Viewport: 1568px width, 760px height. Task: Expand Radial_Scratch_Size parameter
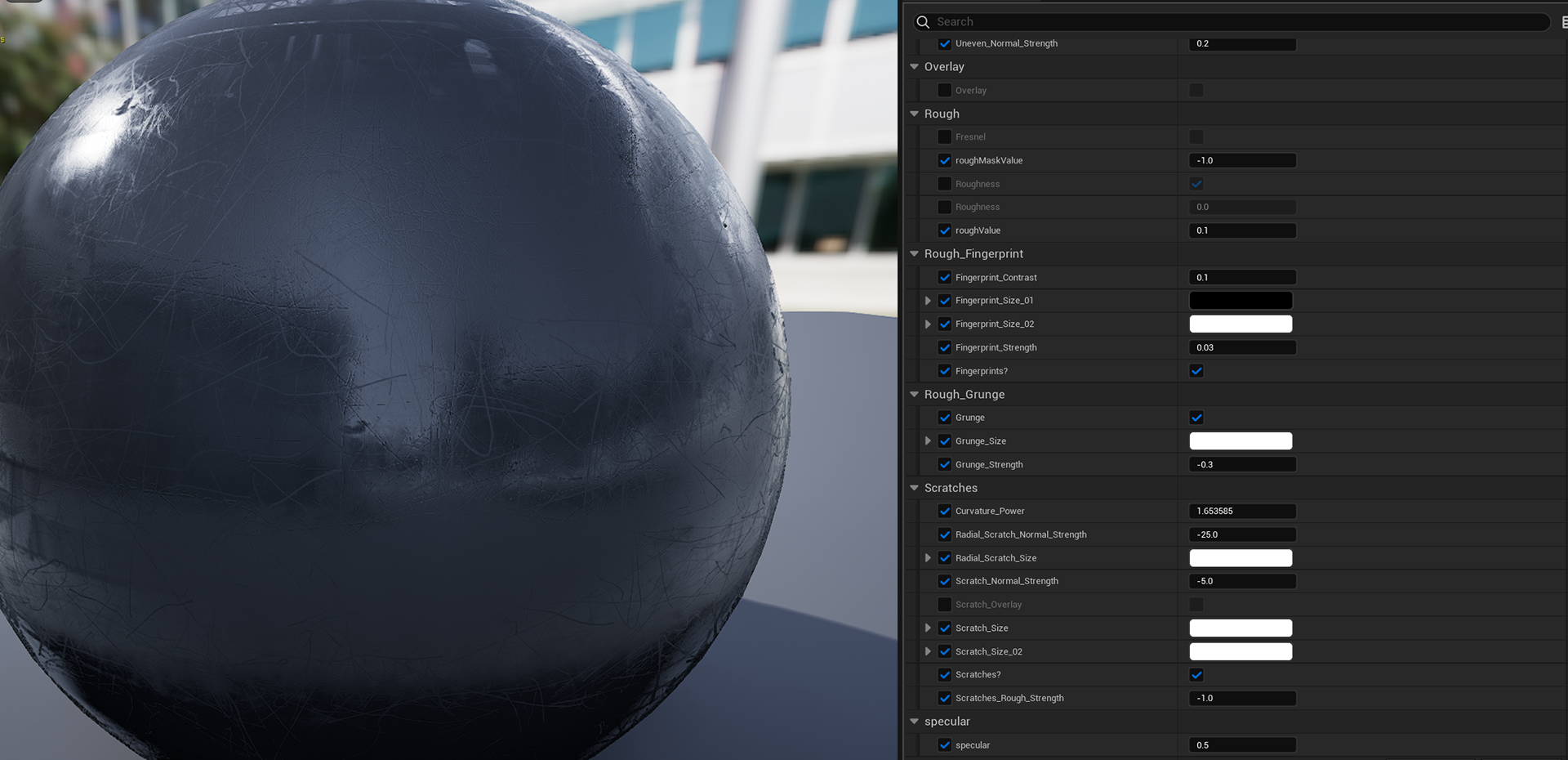pyautogui.click(x=928, y=558)
